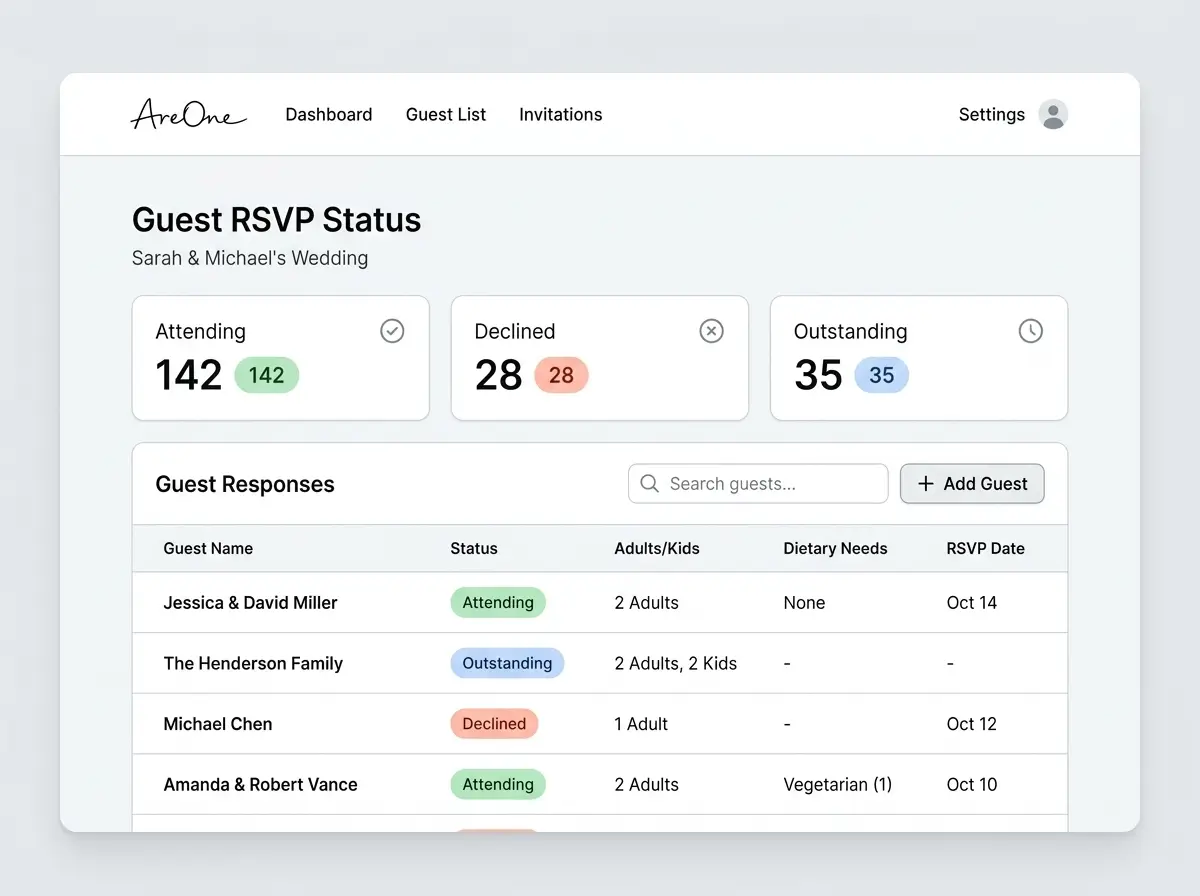
Task: Click 'Sarah & Michael's Wedding' subtitle
Action: (x=250, y=258)
